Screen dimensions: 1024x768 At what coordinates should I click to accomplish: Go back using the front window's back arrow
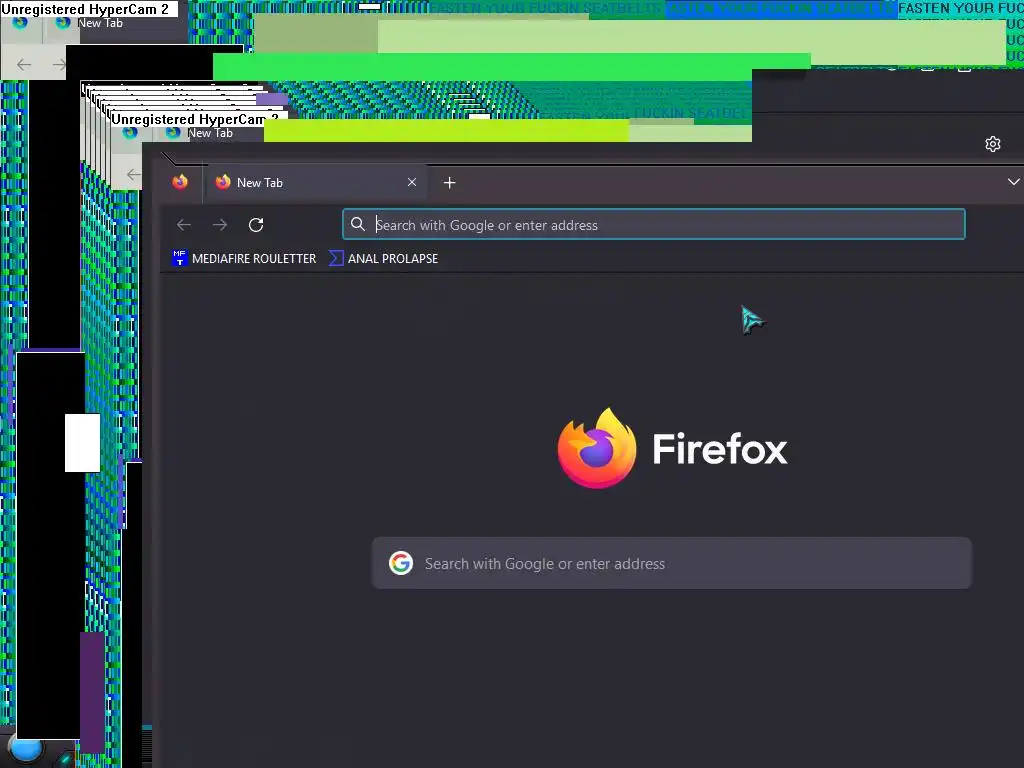(x=184, y=225)
